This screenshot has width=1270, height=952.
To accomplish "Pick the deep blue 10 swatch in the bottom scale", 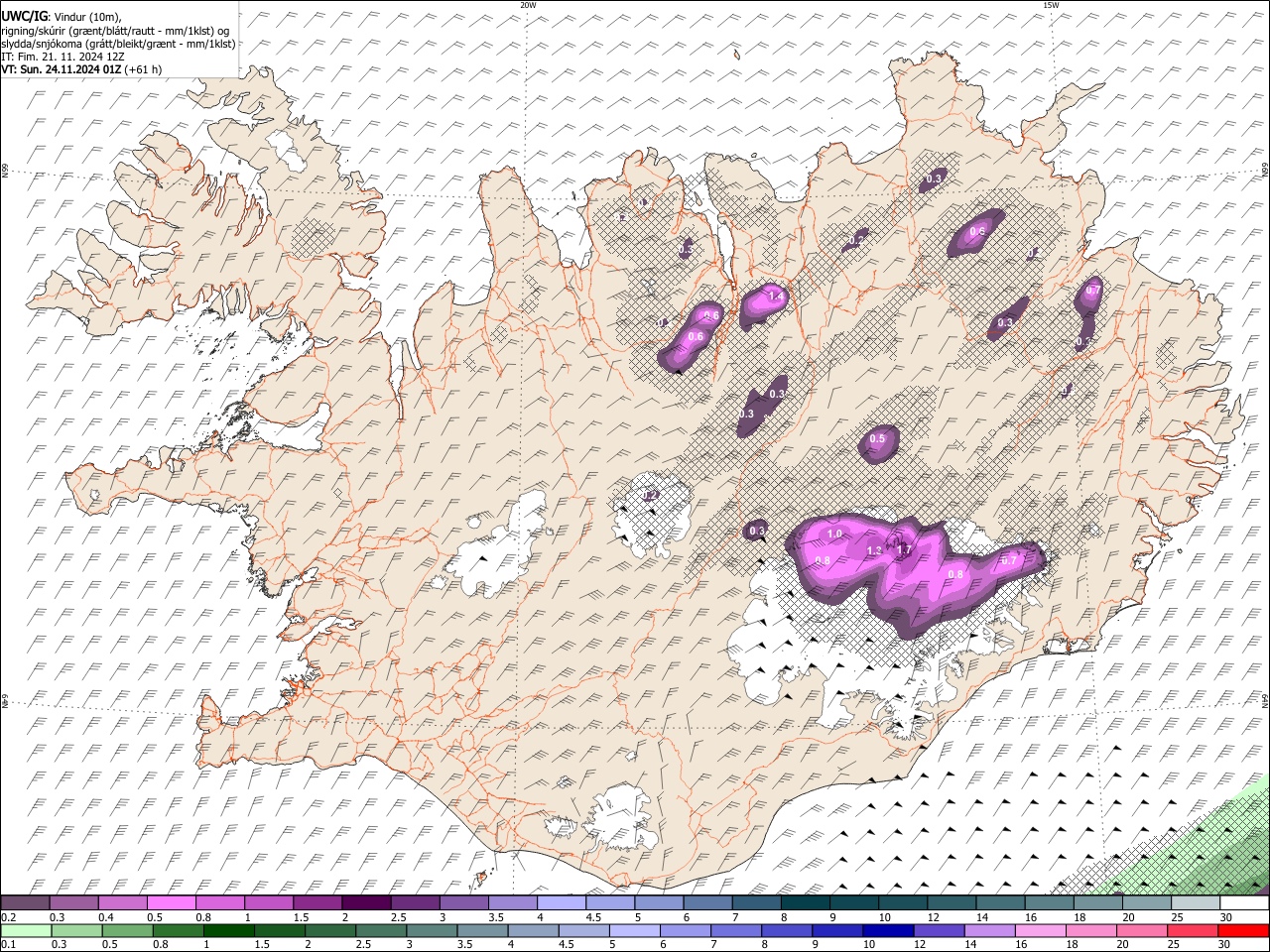I will (887, 930).
